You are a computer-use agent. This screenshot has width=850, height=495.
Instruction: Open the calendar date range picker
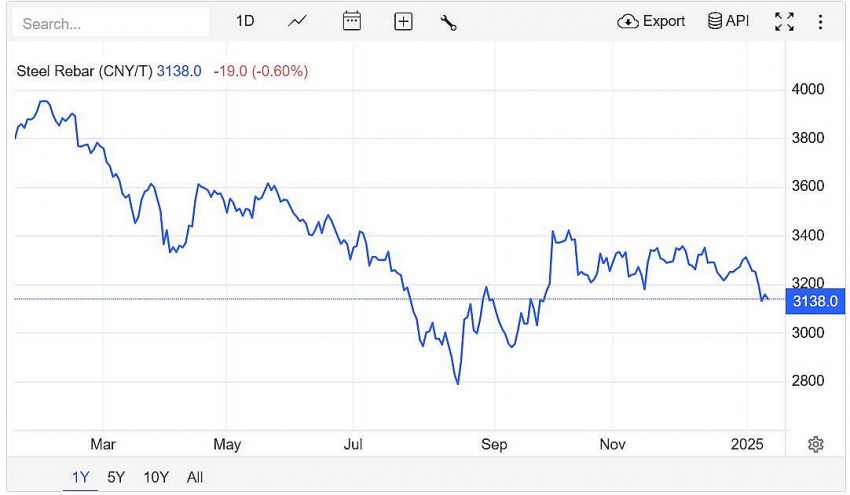pyautogui.click(x=351, y=21)
